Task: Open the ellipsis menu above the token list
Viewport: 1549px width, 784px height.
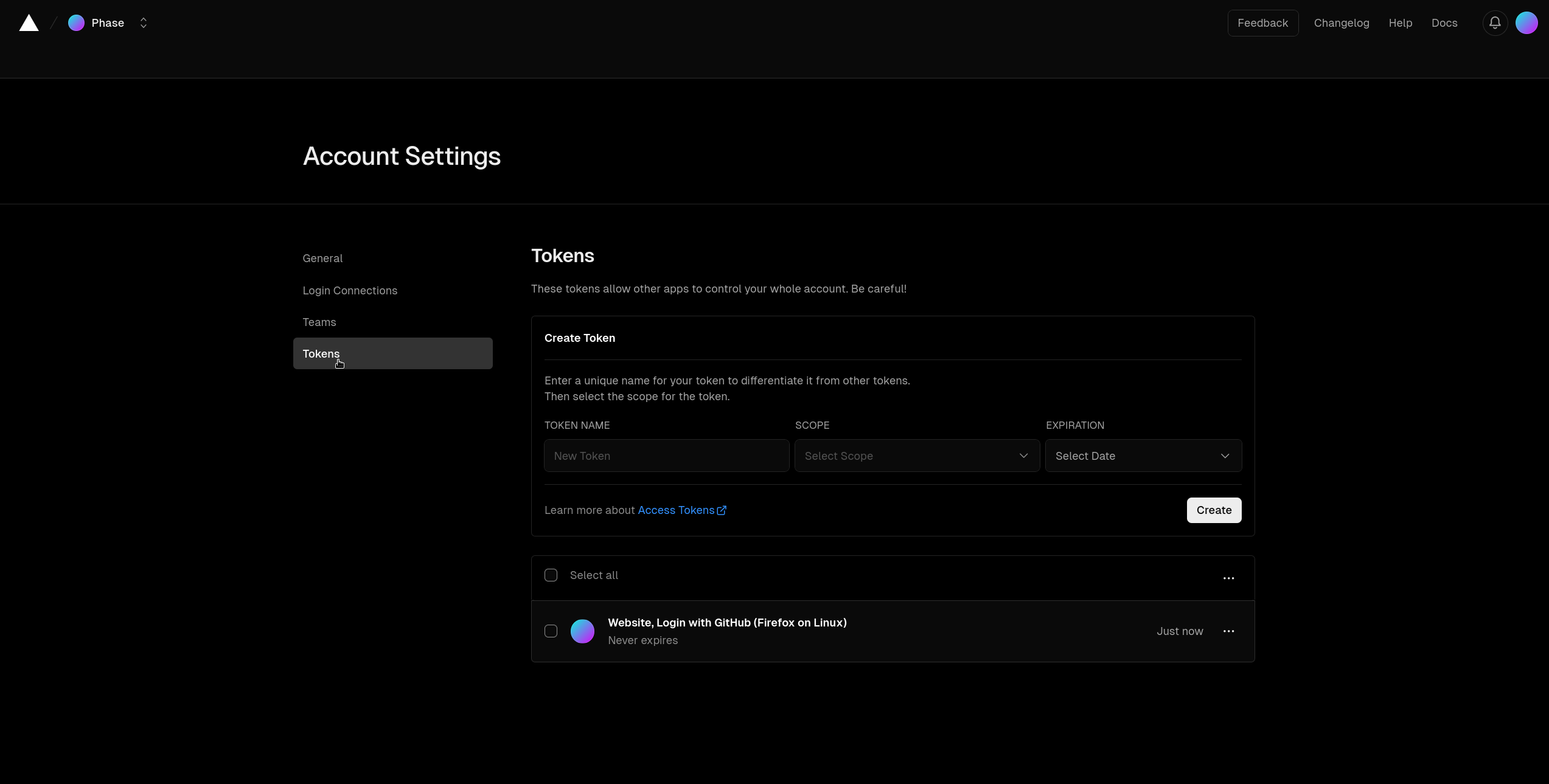Action: (x=1228, y=577)
